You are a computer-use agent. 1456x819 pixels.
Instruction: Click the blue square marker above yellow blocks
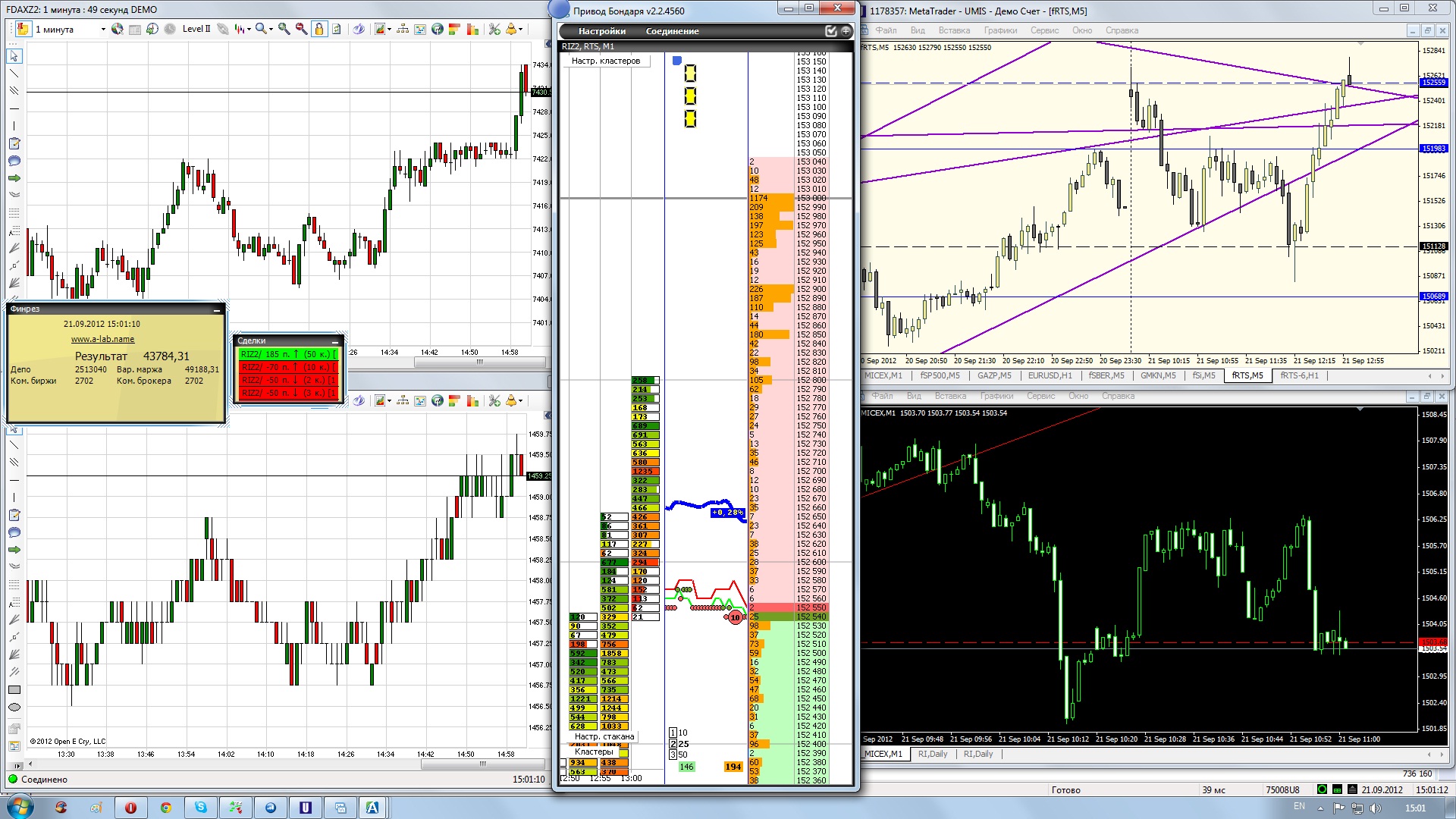[677, 61]
